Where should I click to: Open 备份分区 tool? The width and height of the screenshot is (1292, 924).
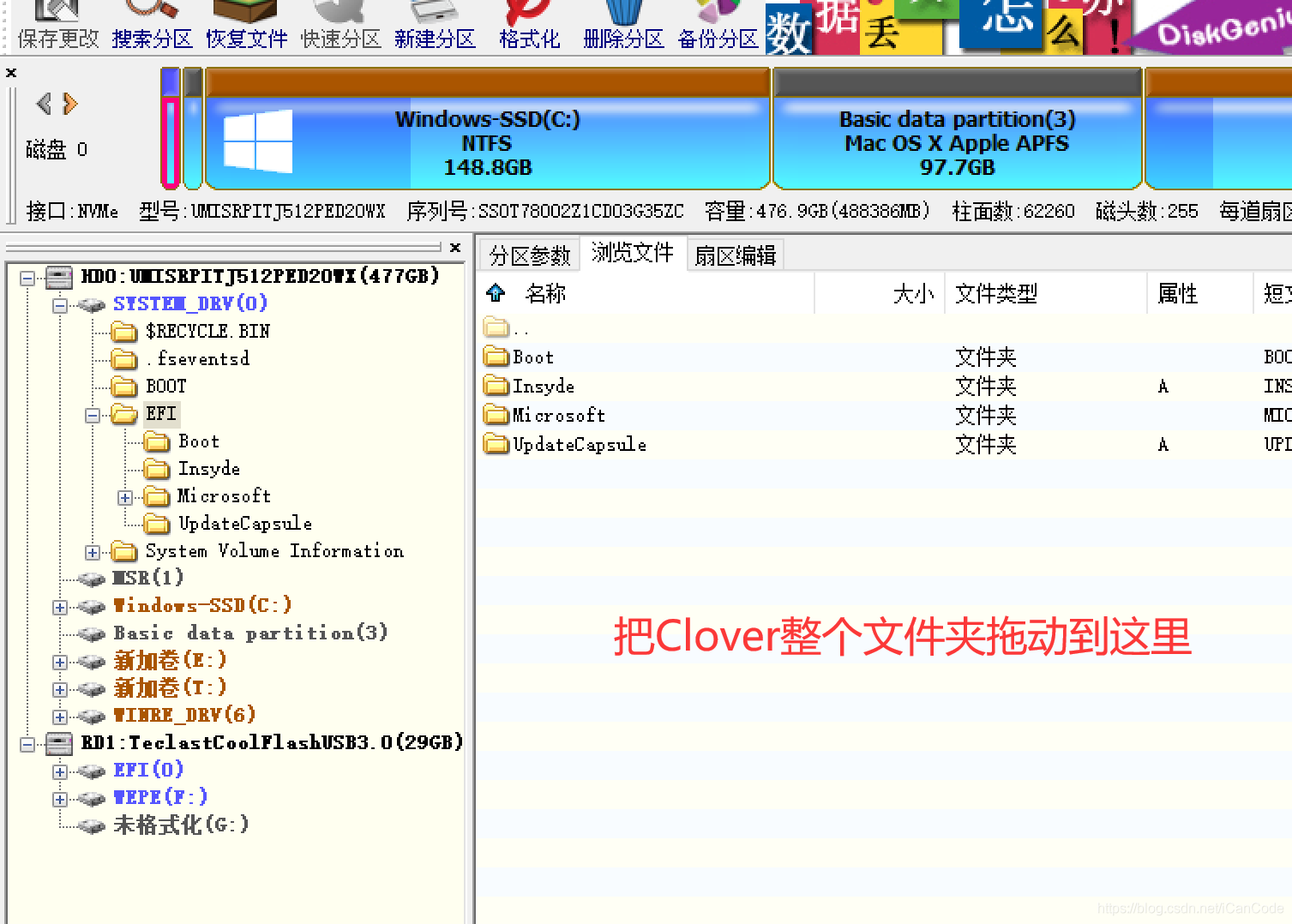[x=718, y=27]
